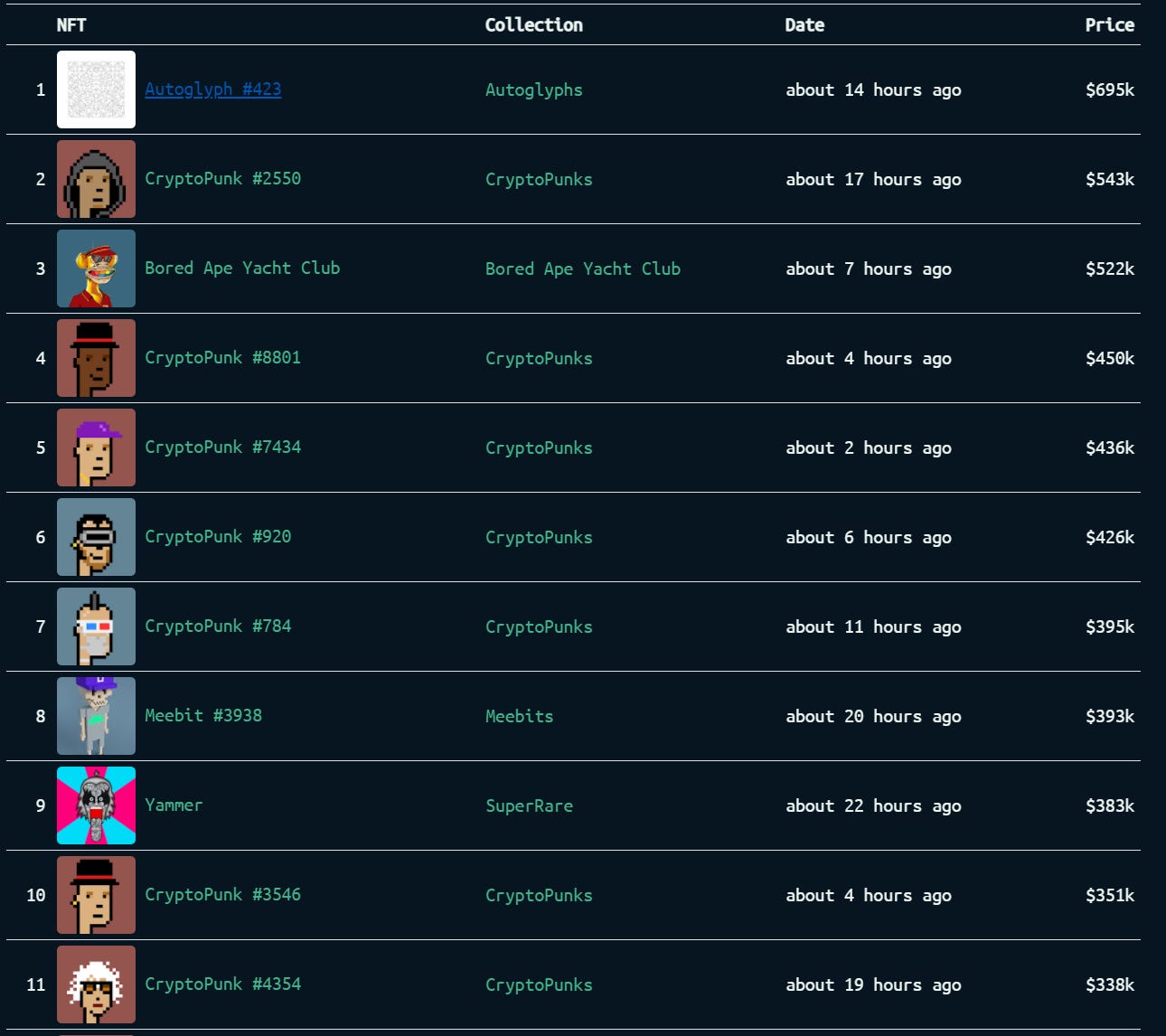Select the $395k price cell
The width and height of the screenshot is (1166, 1036).
click(1110, 626)
